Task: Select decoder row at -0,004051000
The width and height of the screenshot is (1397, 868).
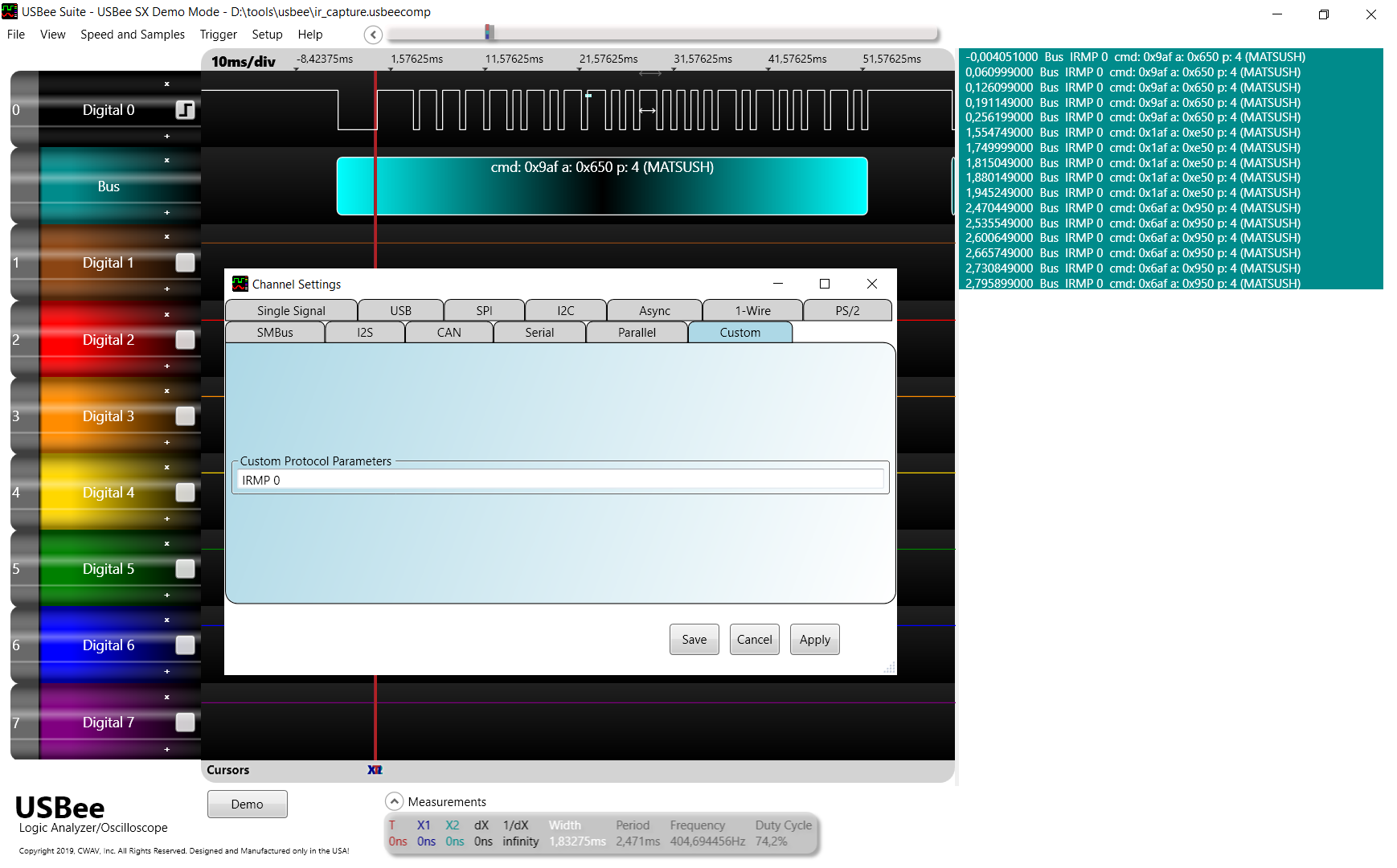Action: point(1135,57)
